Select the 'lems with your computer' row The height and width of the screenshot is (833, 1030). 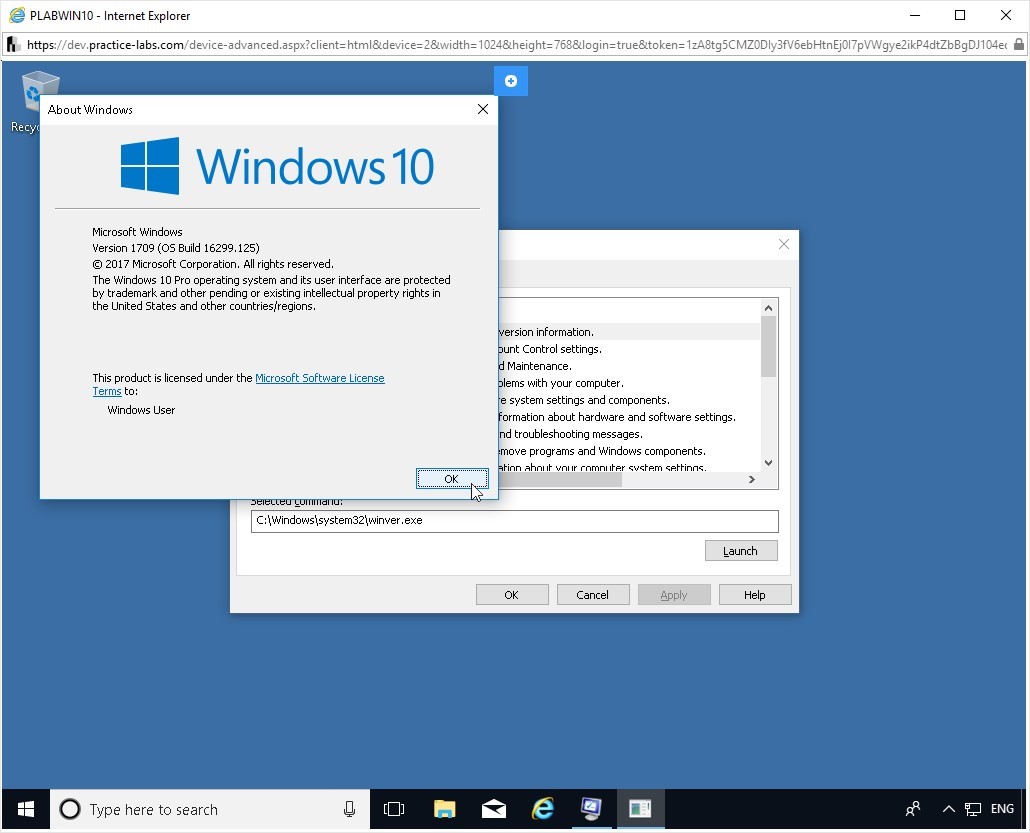pos(629,383)
